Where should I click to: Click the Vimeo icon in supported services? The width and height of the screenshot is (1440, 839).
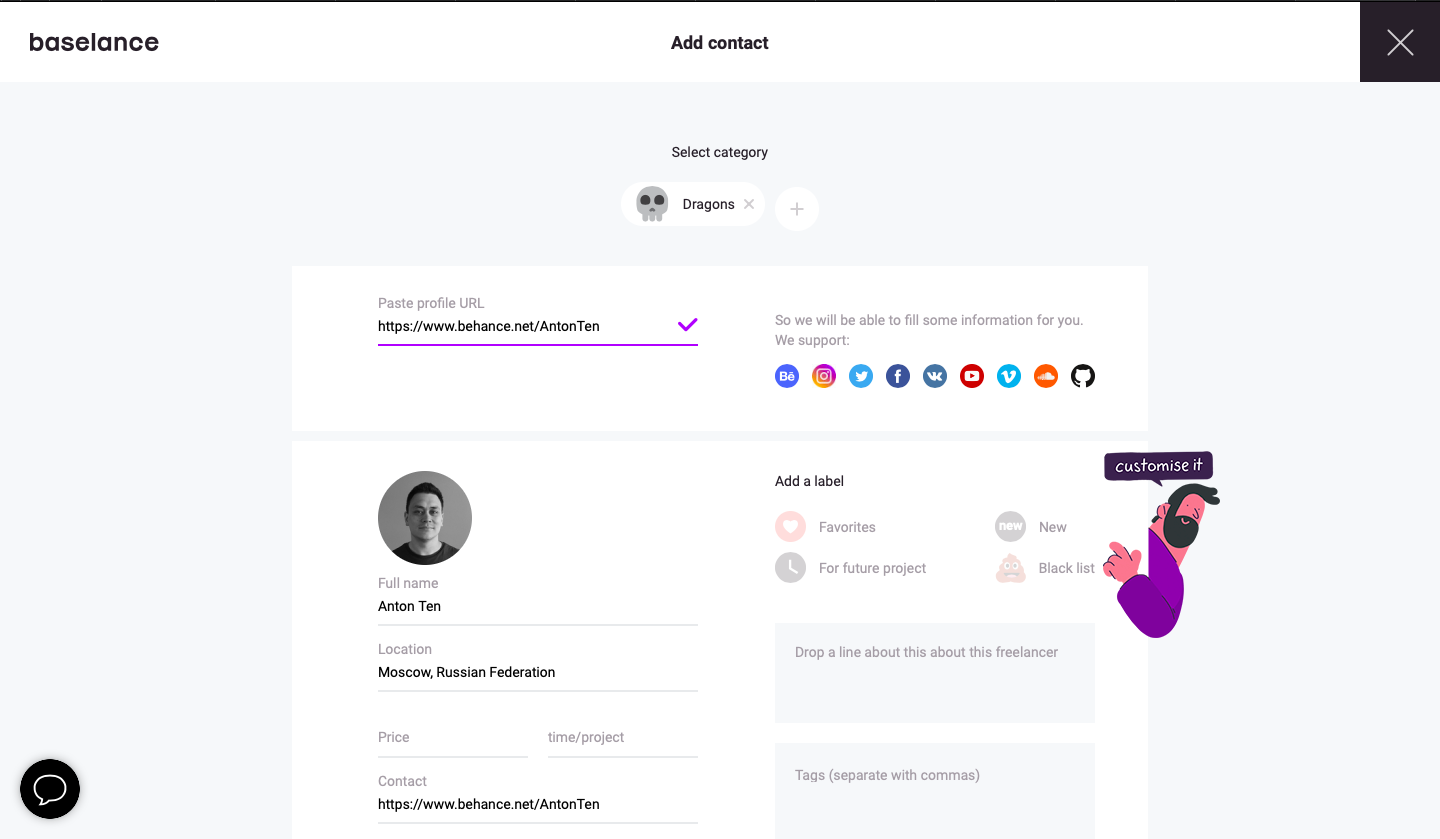pos(1009,376)
